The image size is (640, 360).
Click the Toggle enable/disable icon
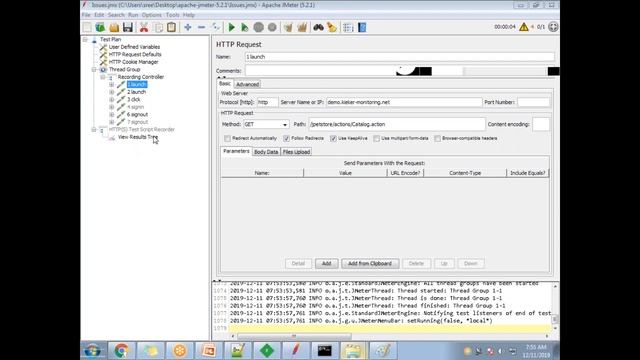pyautogui.click(x=216, y=27)
